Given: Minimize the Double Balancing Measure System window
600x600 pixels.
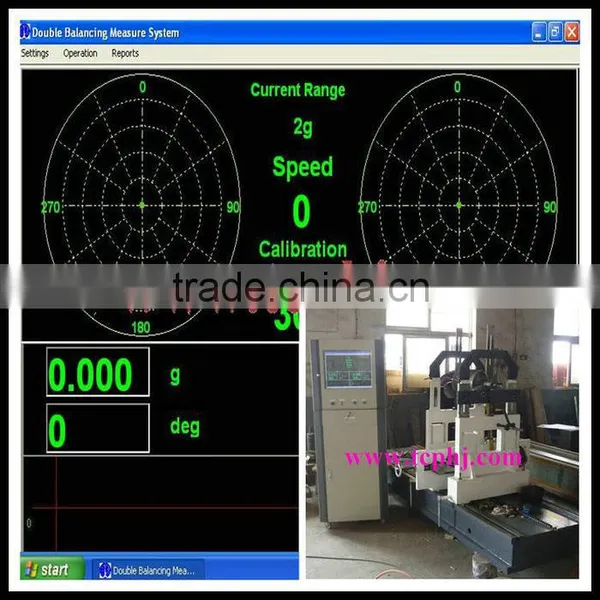Looking at the screenshot, I should tap(539, 32).
